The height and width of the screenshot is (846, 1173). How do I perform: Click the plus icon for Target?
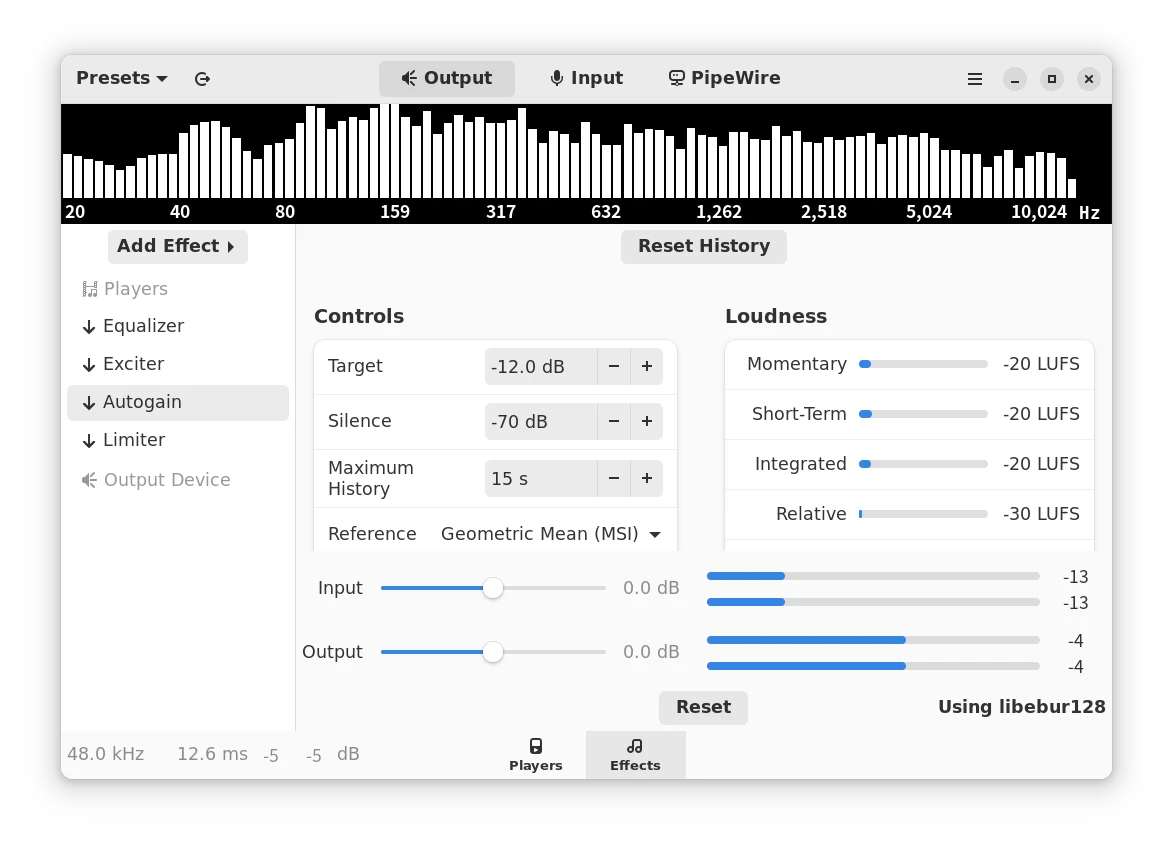[x=647, y=367]
